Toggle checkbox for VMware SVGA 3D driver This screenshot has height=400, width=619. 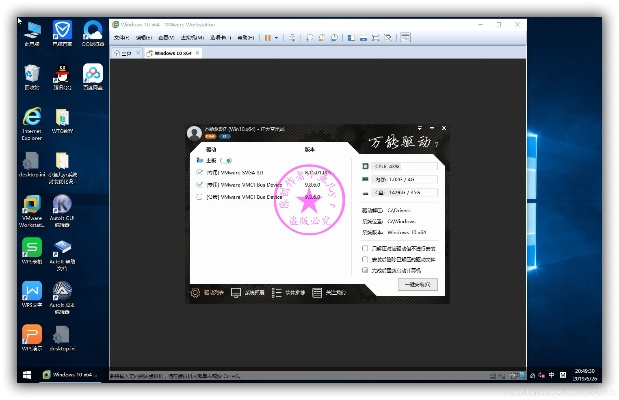200,172
